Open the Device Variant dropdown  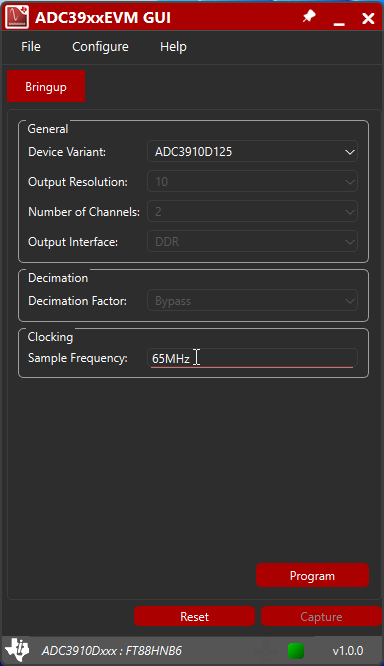(x=252, y=152)
